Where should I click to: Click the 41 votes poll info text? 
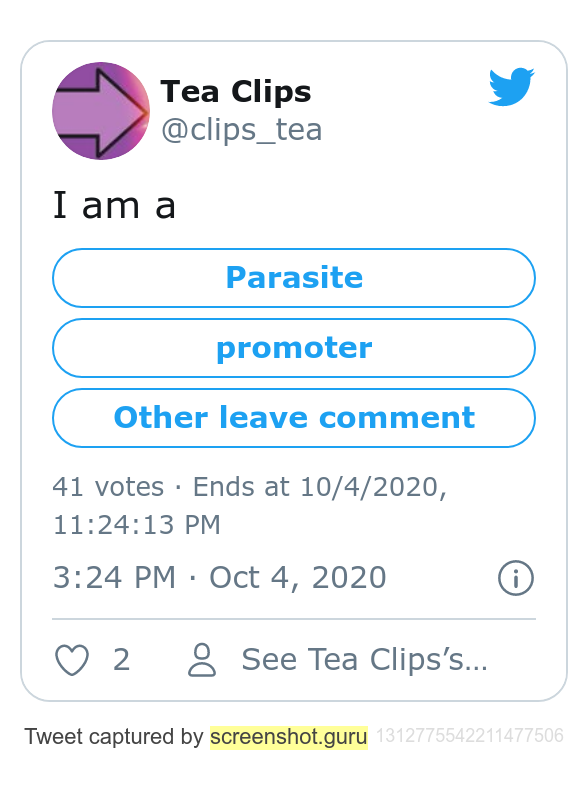coord(108,487)
